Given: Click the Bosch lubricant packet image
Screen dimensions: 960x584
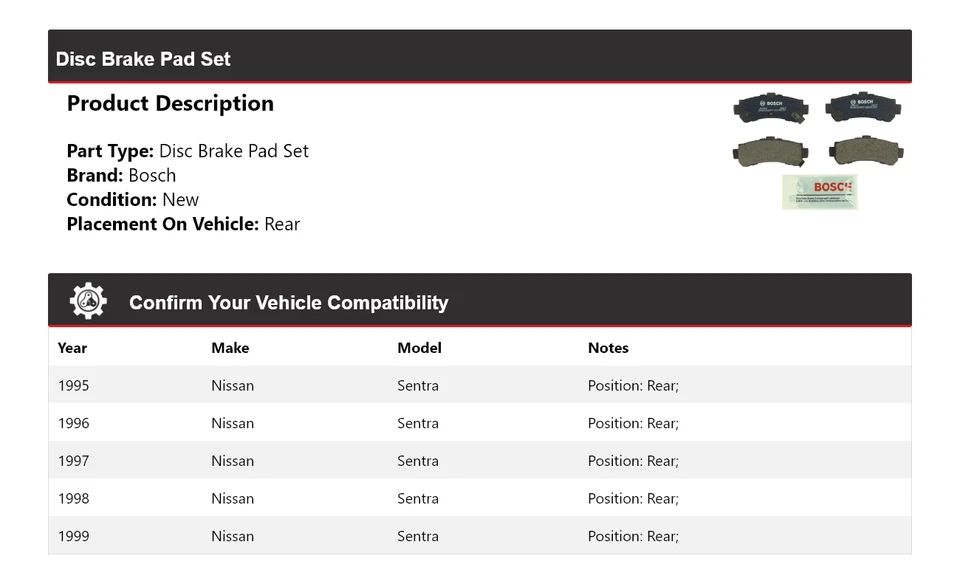Looking at the screenshot, I should [819, 192].
